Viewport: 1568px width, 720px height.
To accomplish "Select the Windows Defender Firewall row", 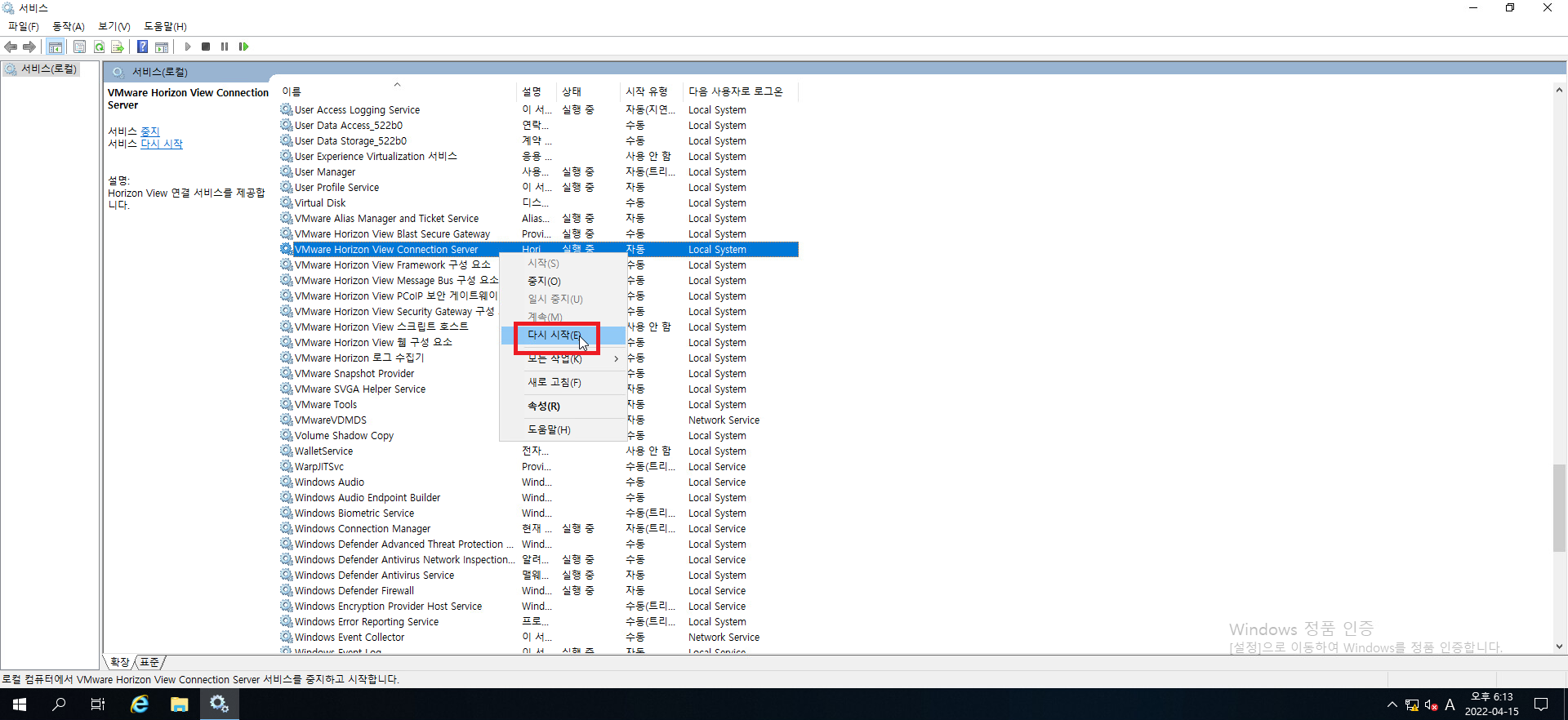I will coord(538,591).
